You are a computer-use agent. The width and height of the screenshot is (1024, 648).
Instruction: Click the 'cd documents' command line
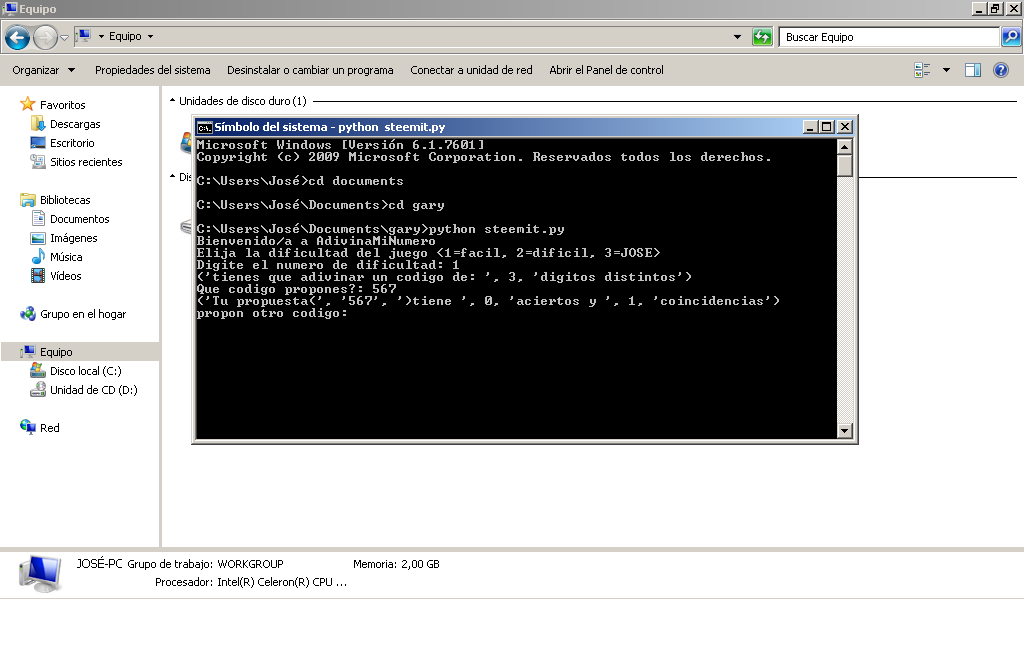click(300, 180)
